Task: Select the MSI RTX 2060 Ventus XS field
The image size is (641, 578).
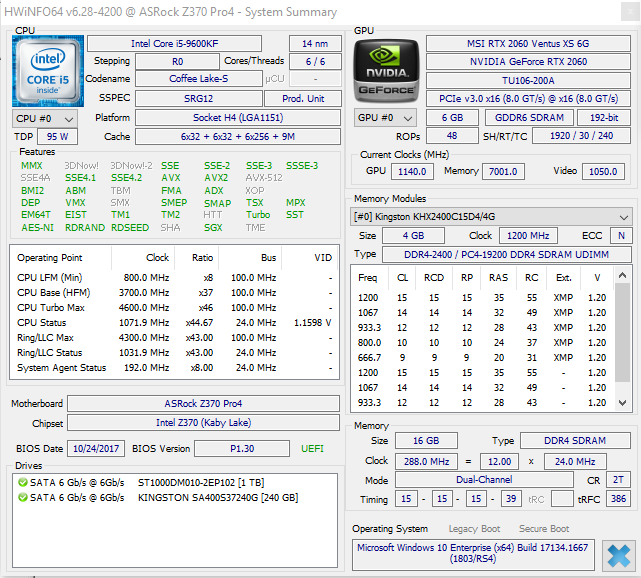Action: [528, 43]
